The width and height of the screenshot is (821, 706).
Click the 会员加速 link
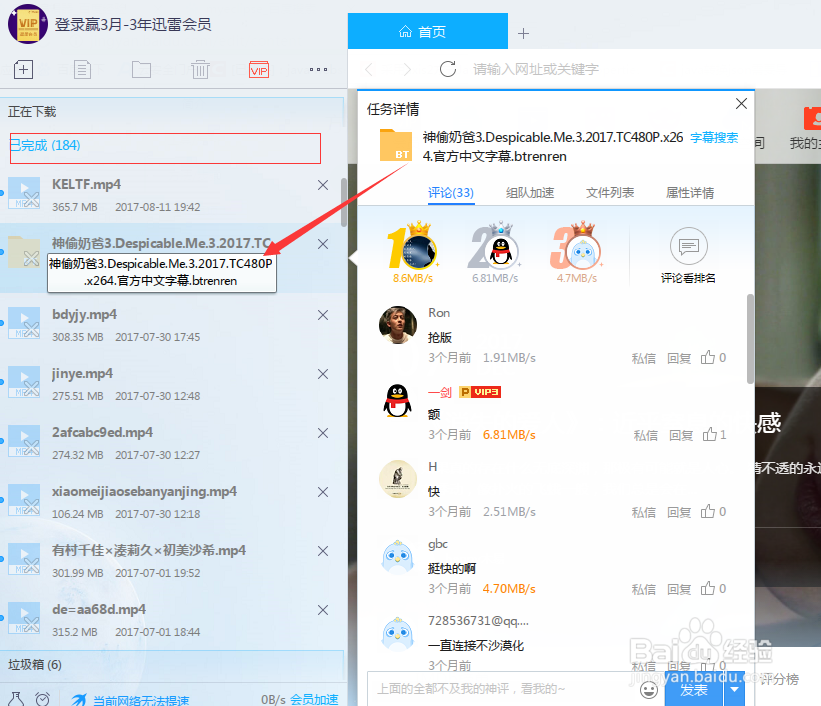[314, 699]
